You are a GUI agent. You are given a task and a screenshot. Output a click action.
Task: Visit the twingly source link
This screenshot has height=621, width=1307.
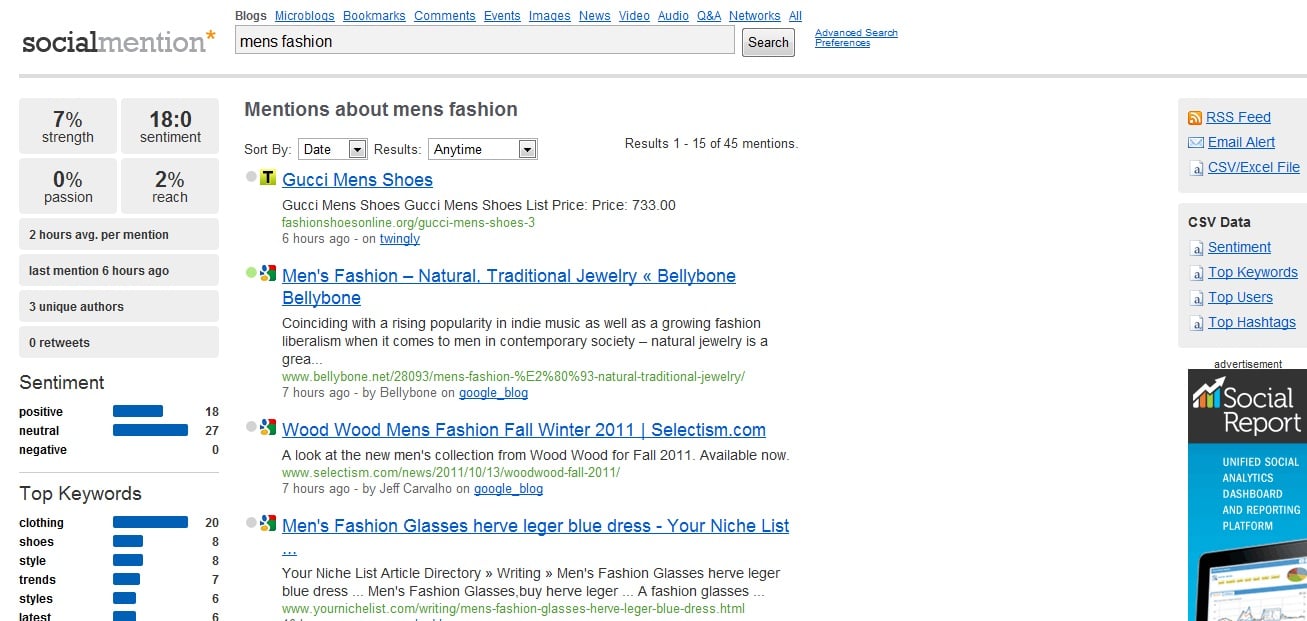tap(400, 239)
